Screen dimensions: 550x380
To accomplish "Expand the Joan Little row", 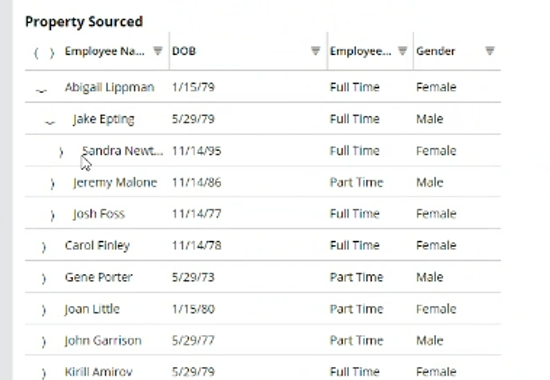I will tap(43, 310).
